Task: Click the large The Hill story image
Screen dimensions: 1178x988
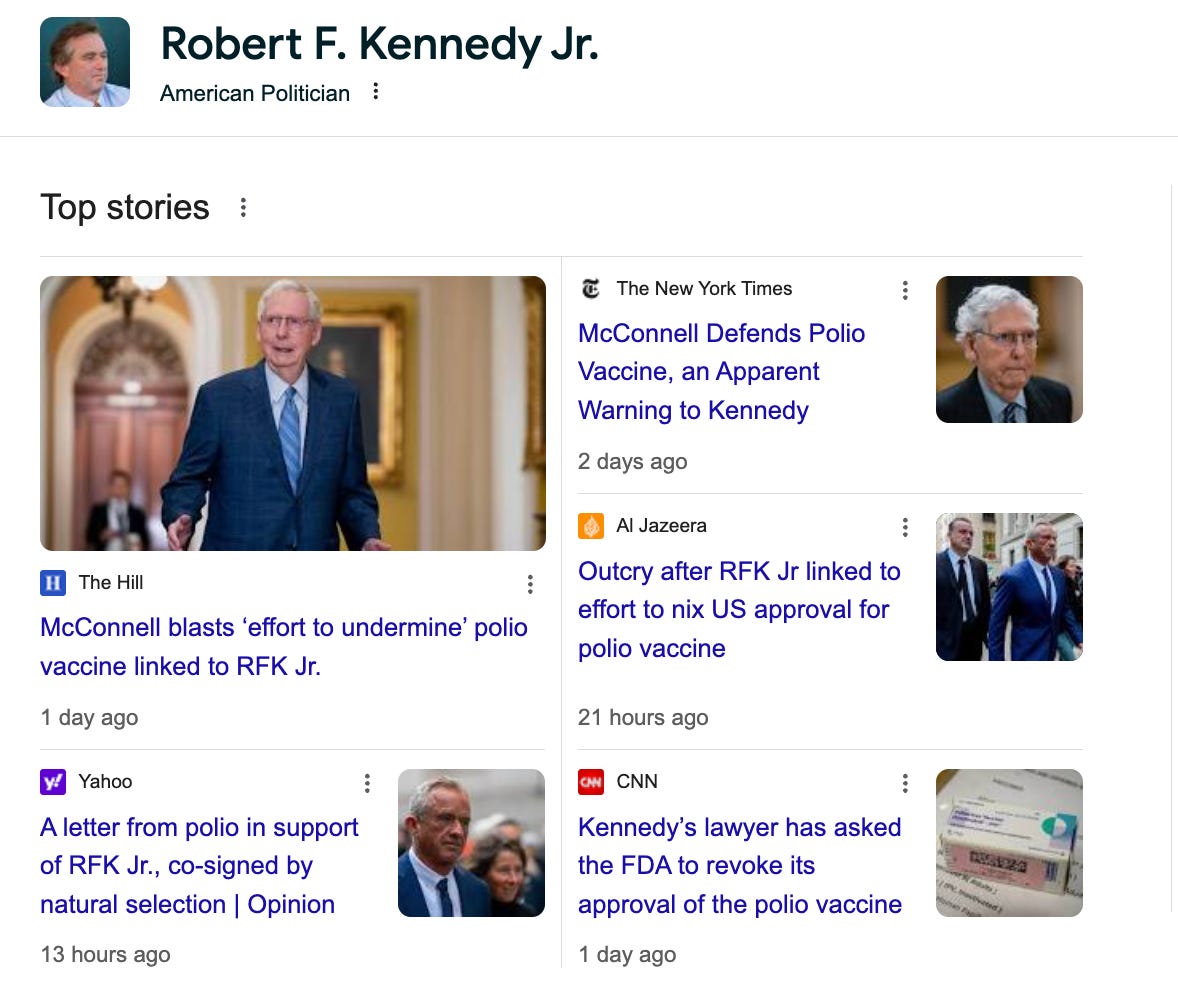Action: tap(293, 413)
